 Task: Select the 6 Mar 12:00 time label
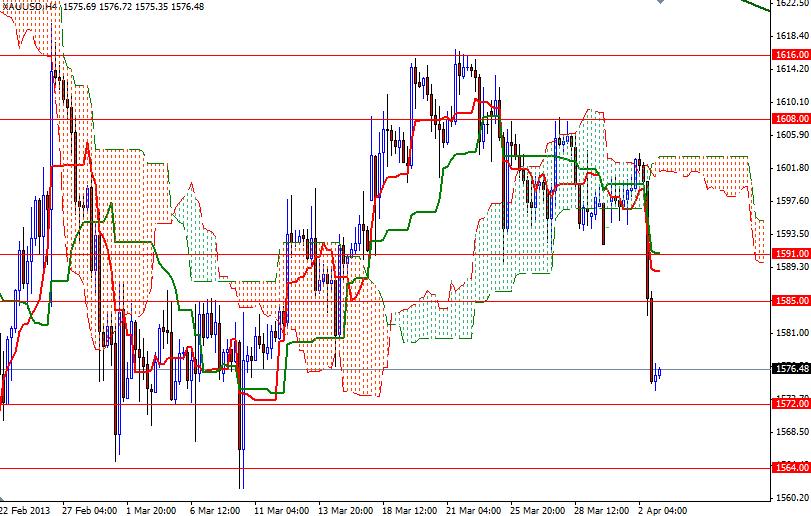click(217, 509)
